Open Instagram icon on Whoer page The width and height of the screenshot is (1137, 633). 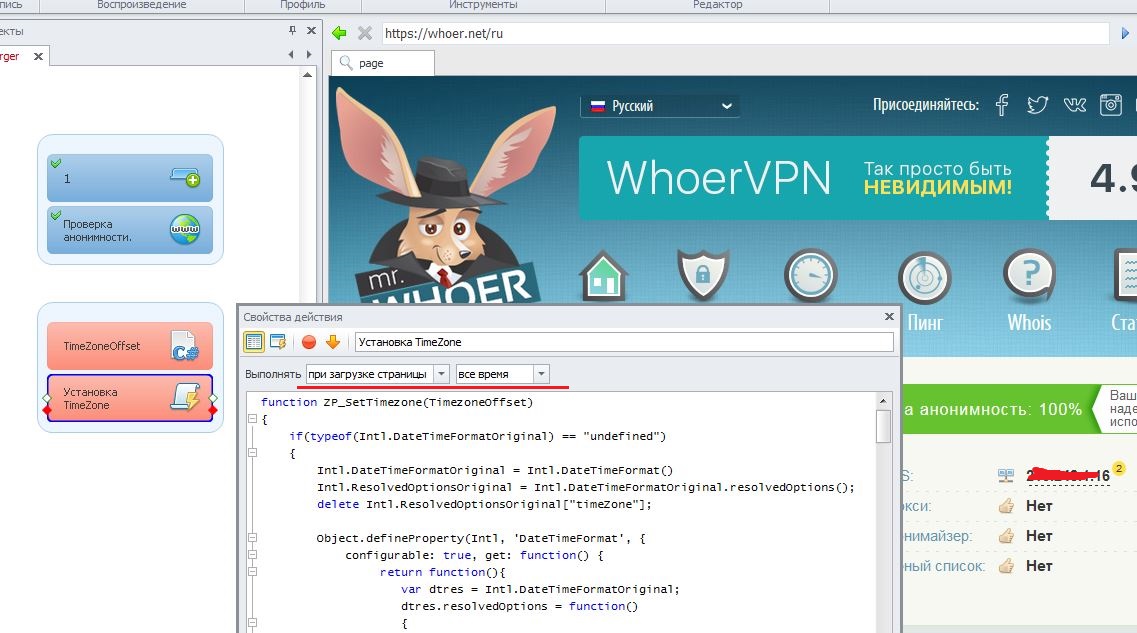click(x=1111, y=105)
